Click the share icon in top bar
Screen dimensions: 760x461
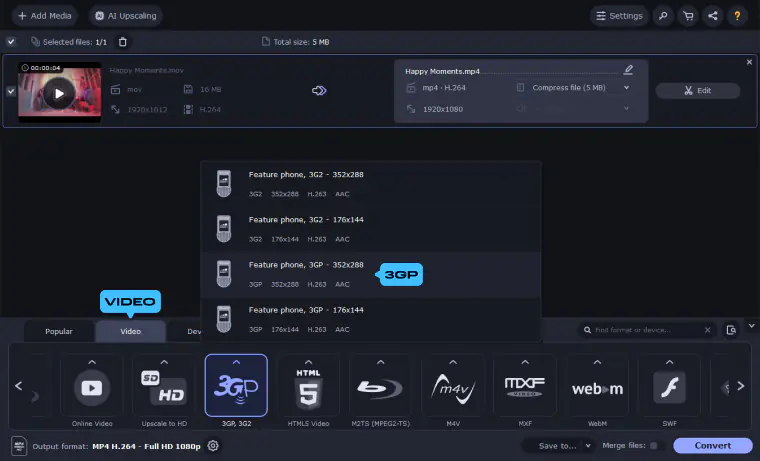click(x=712, y=16)
